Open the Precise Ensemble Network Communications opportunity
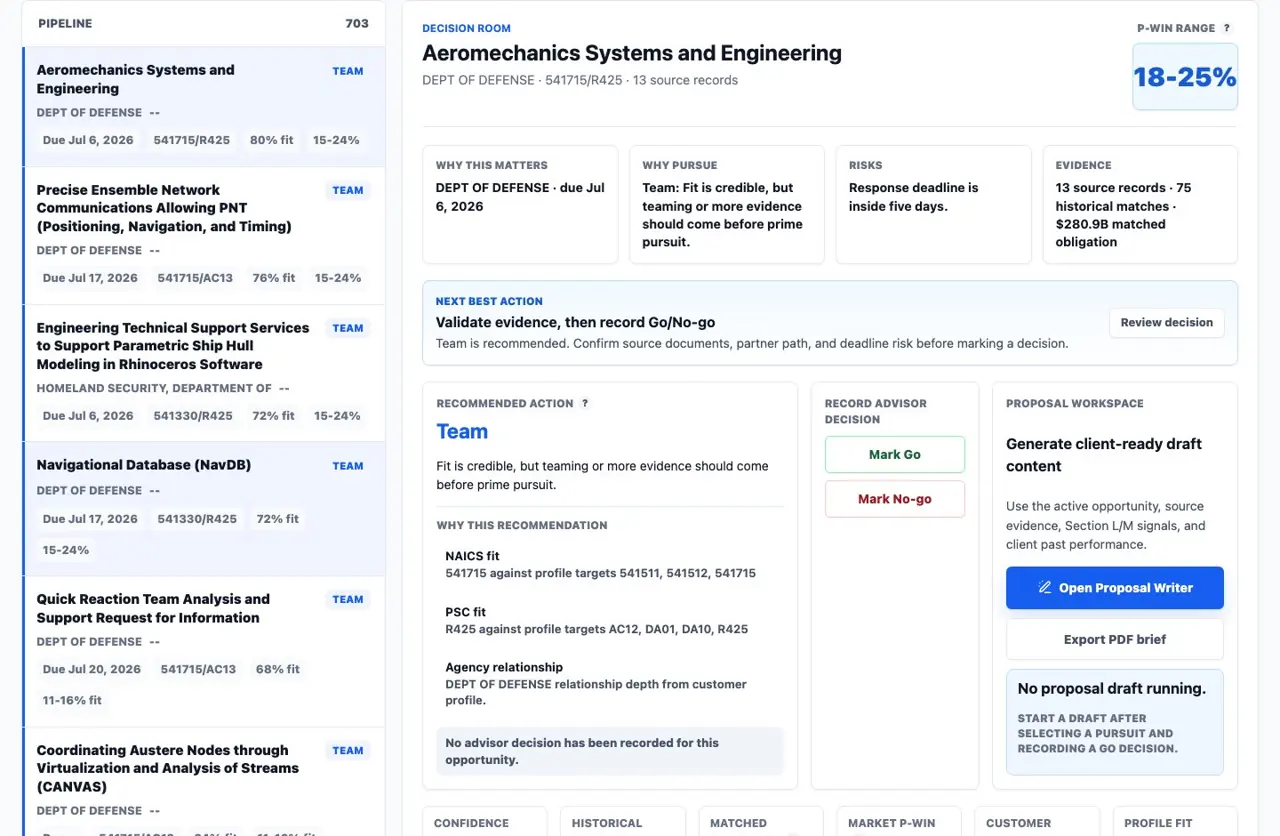1280x836 pixels. [204, 236]
